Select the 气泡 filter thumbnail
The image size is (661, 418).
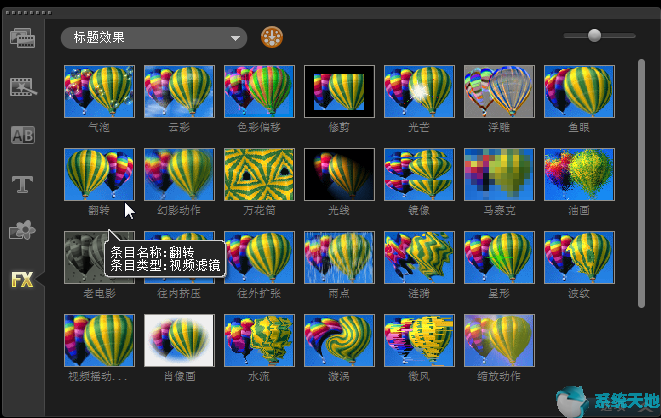tap(99, 91)
